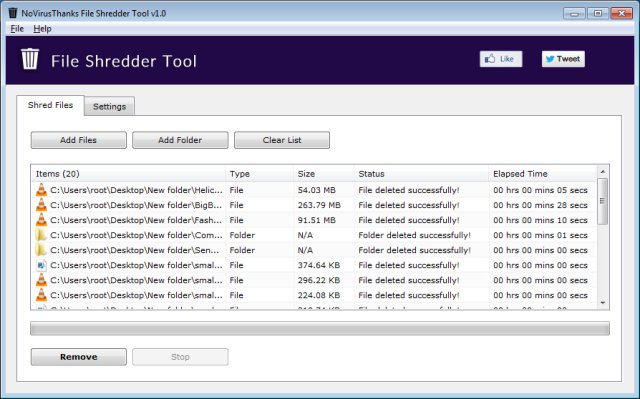640x399 pixels.
Task: Click the Add Folder button
Action: click(180, 140)
